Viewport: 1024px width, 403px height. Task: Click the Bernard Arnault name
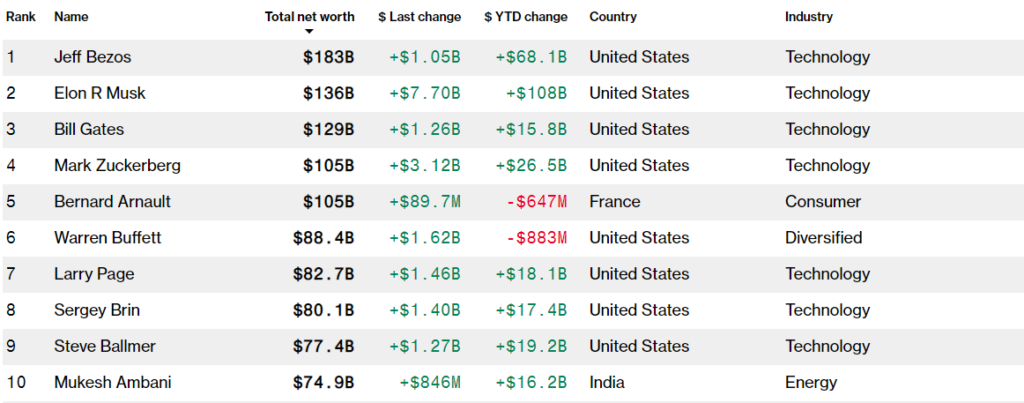tap(112, 201)
